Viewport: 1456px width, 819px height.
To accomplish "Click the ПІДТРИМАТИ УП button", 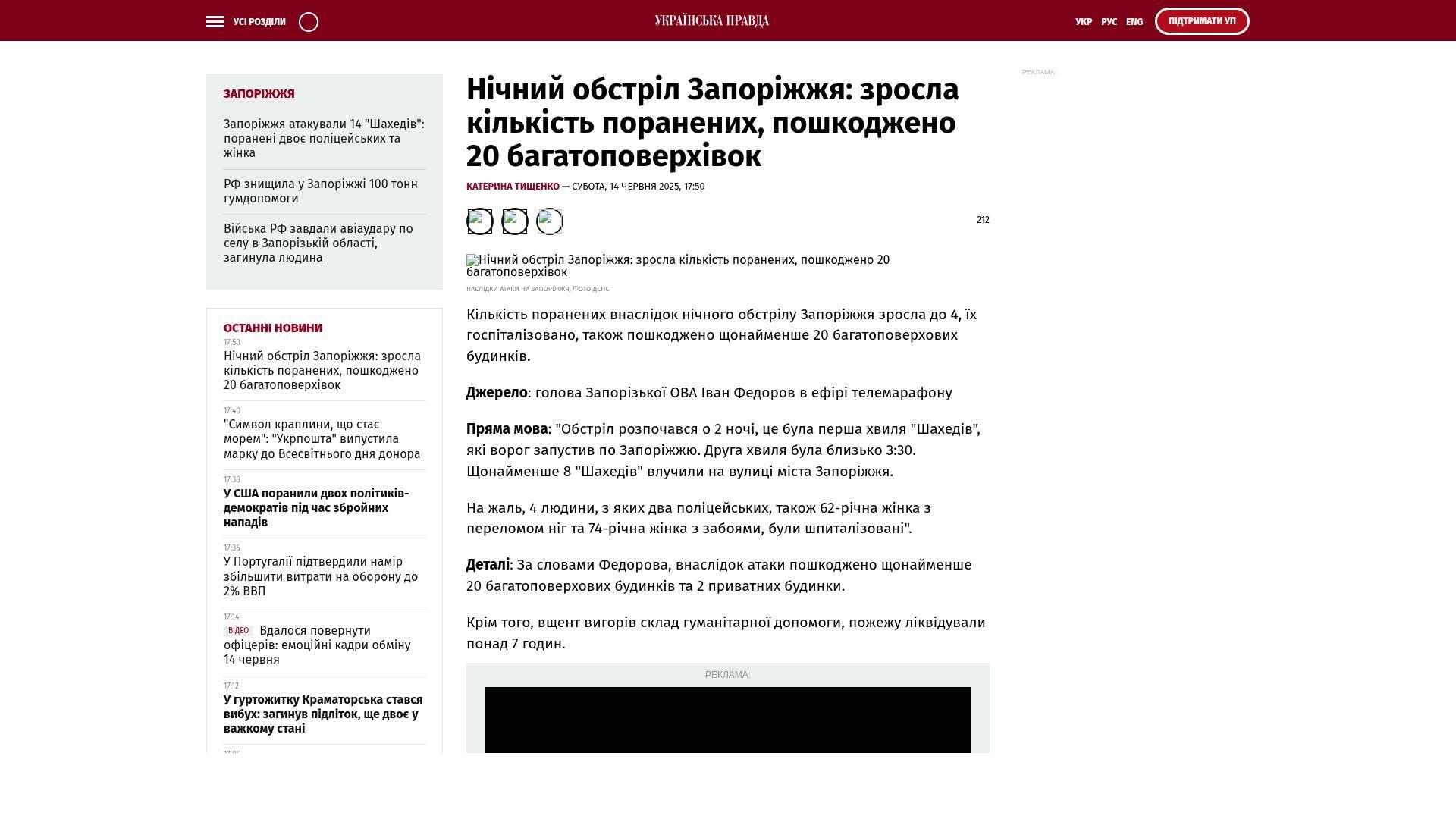I will coord(1202,21).
